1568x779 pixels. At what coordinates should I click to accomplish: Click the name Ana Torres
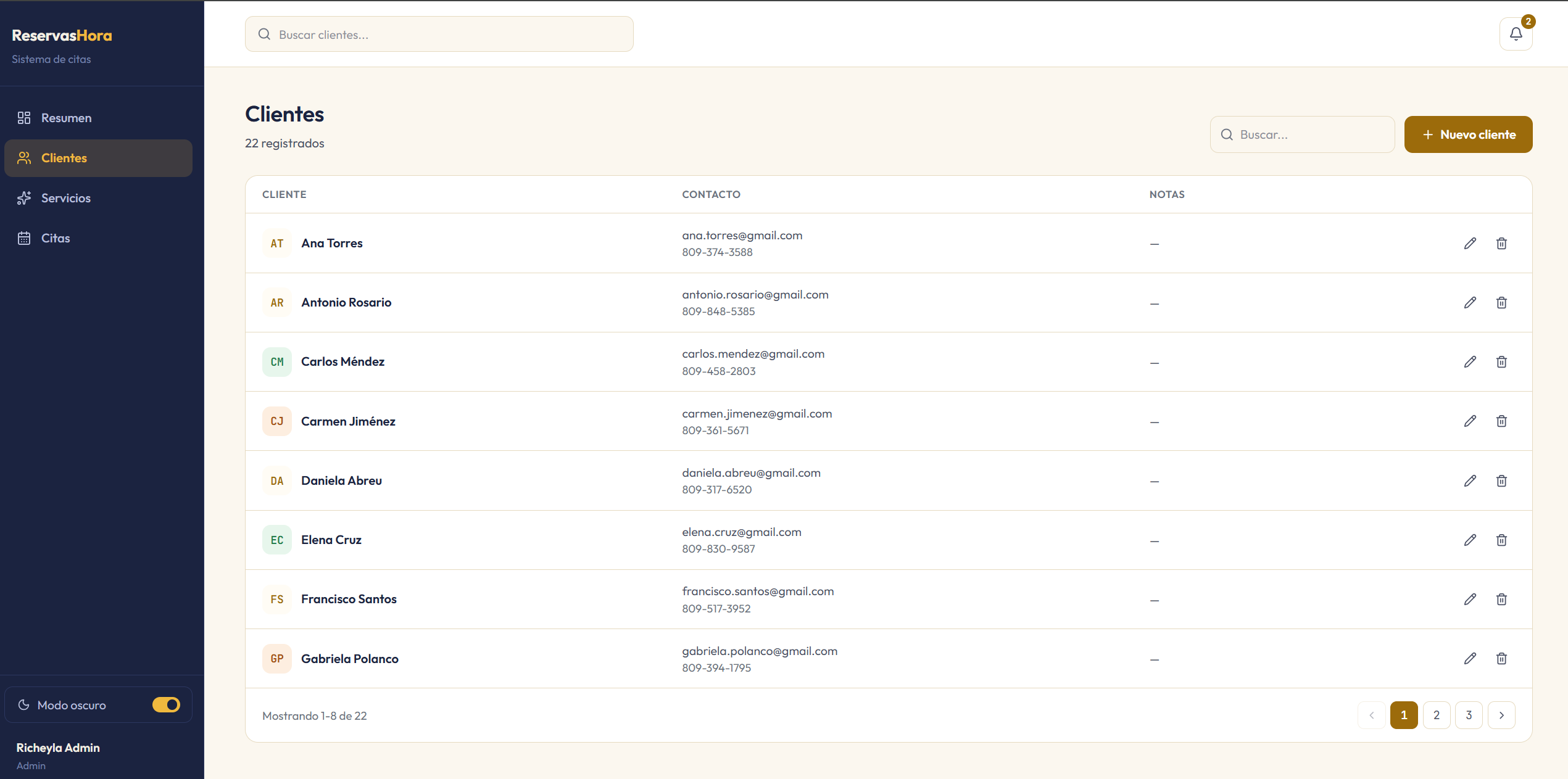332,243
